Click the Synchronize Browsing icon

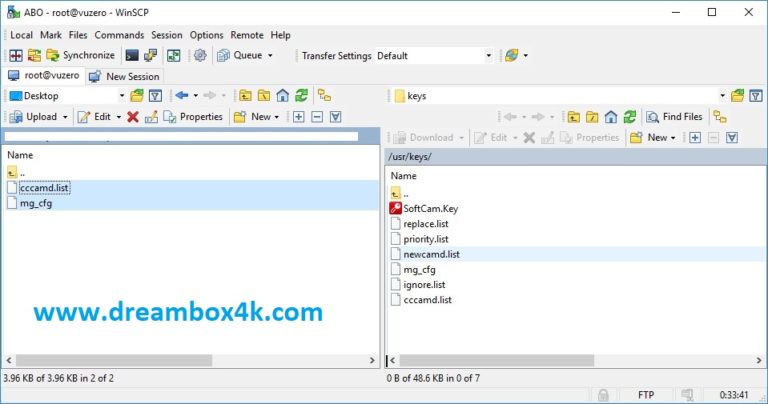coord(173,55)
